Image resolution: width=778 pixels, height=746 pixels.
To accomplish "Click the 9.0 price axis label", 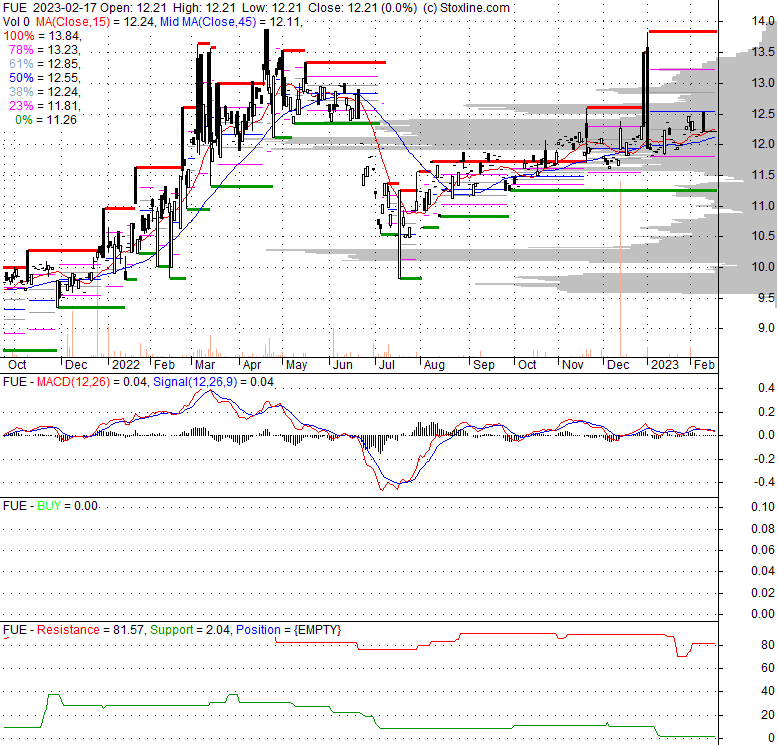I will coord(766,328).
